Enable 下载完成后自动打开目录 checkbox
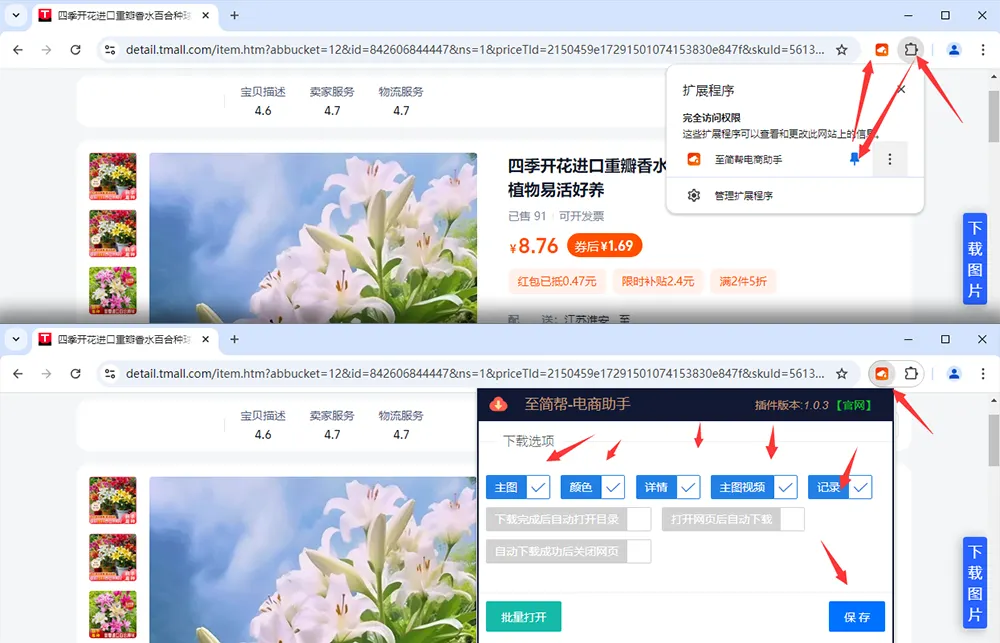 tap(638, 519)
